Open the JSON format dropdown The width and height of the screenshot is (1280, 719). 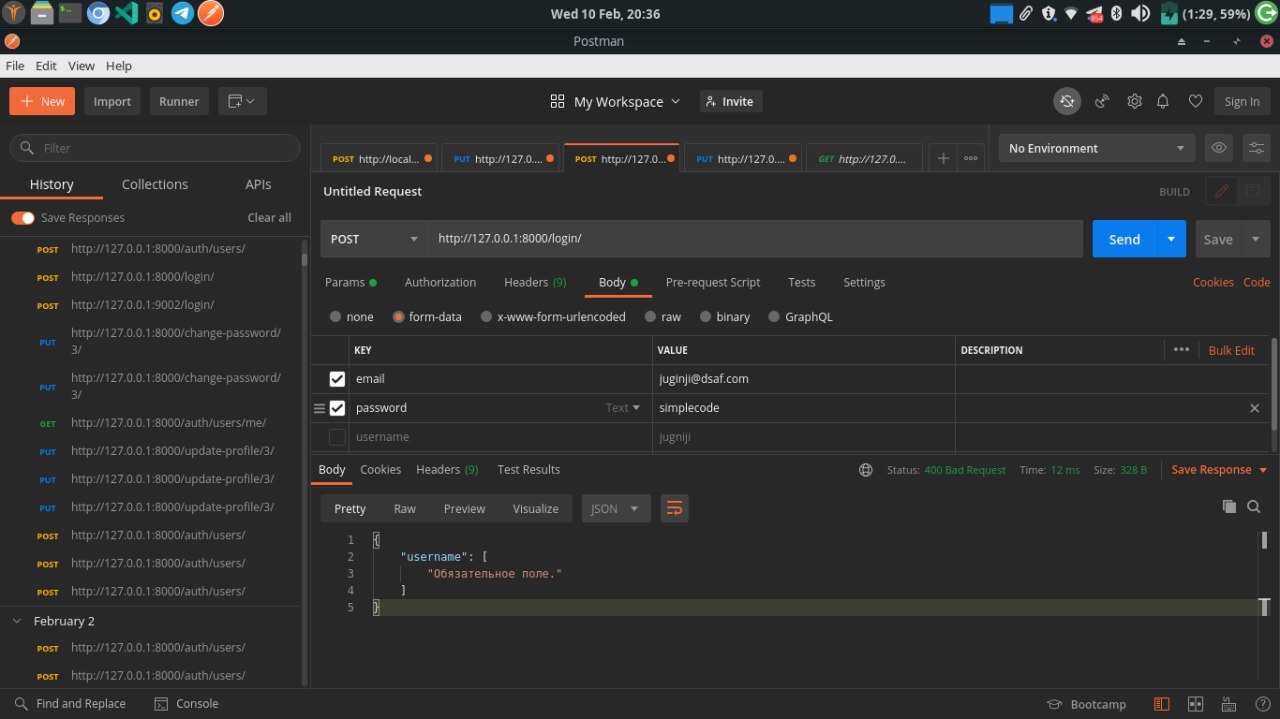click(616, 508)
